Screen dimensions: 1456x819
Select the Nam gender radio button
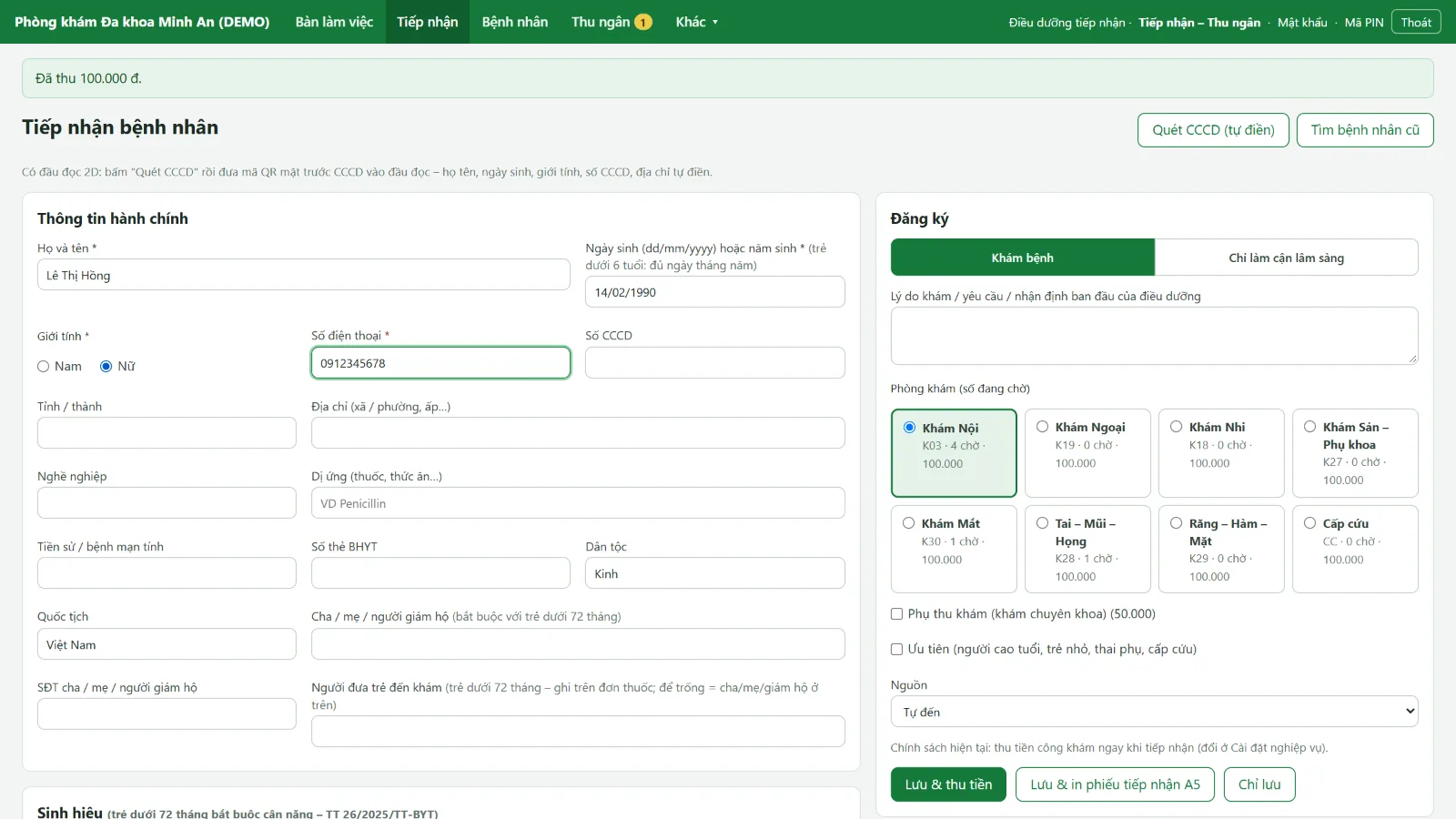click(43, 366)
